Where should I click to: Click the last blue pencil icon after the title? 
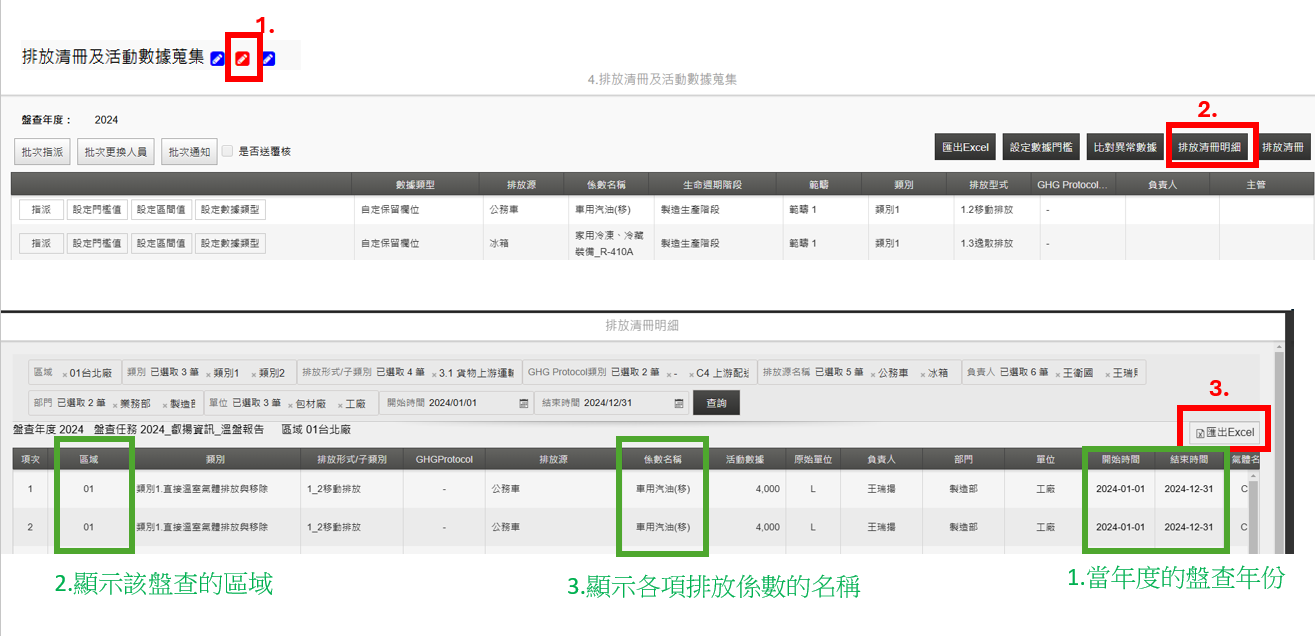[x=268, y=59]
